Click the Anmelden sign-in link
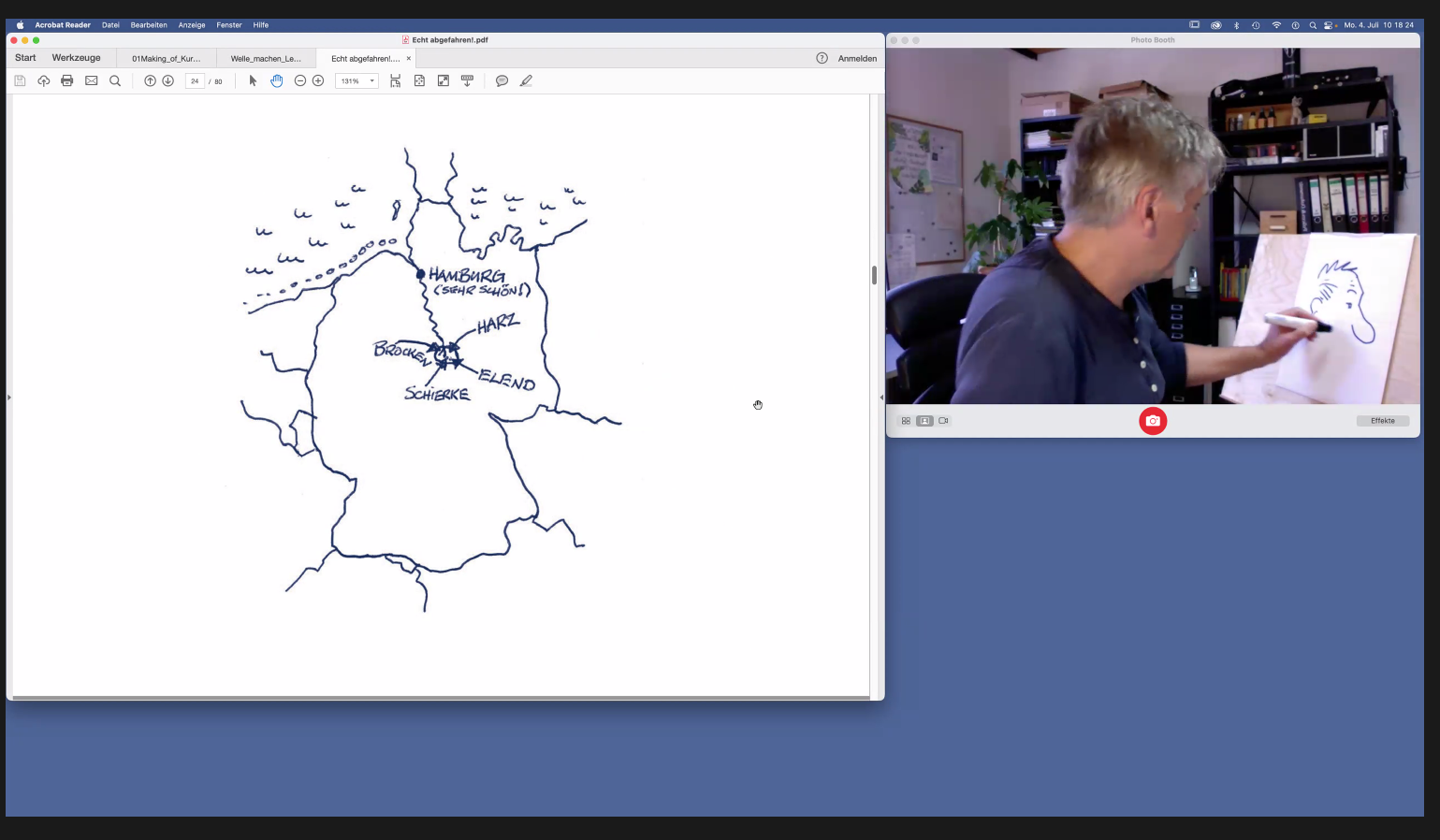This screenshot has height=840, width=1440. [857, 59]
